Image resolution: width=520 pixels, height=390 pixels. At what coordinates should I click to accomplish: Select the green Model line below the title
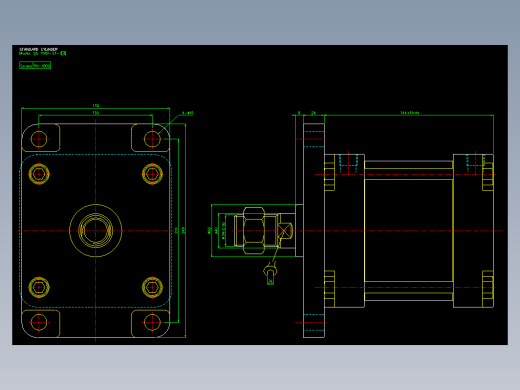click(x=43, y=53)
